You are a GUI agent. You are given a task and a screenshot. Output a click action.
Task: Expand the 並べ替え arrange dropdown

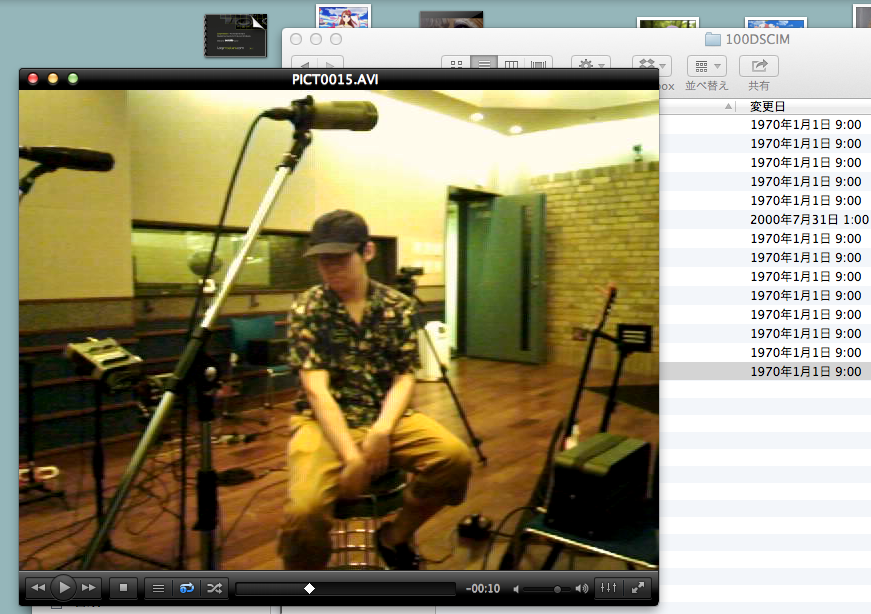click(706, 66)
